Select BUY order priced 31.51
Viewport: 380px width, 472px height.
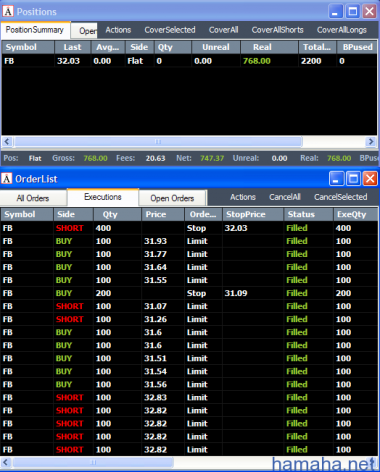(x=189, y=358)
